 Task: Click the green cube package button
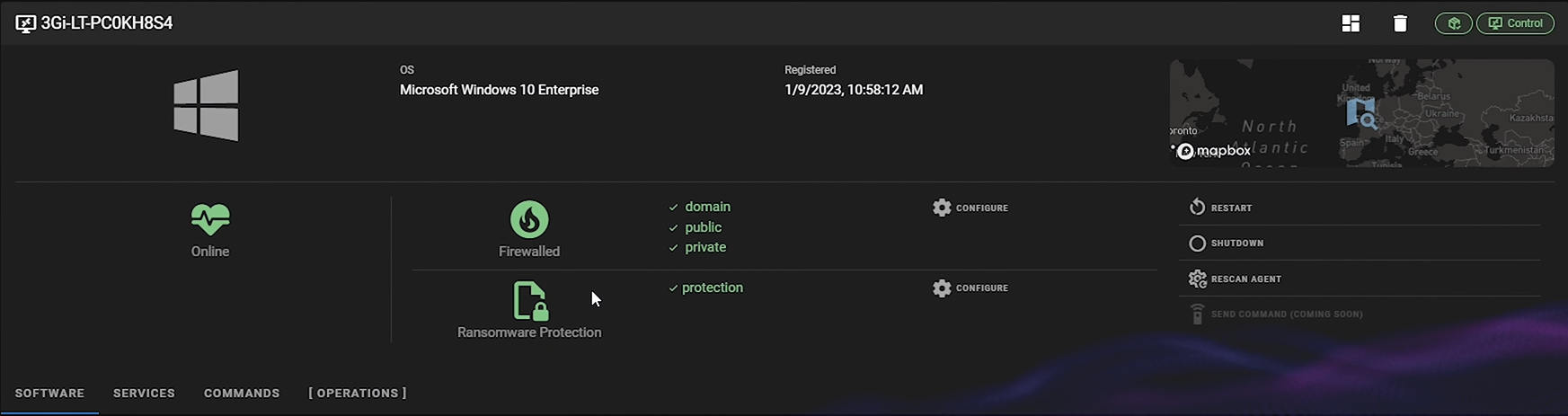click(x=1453, y=23)
